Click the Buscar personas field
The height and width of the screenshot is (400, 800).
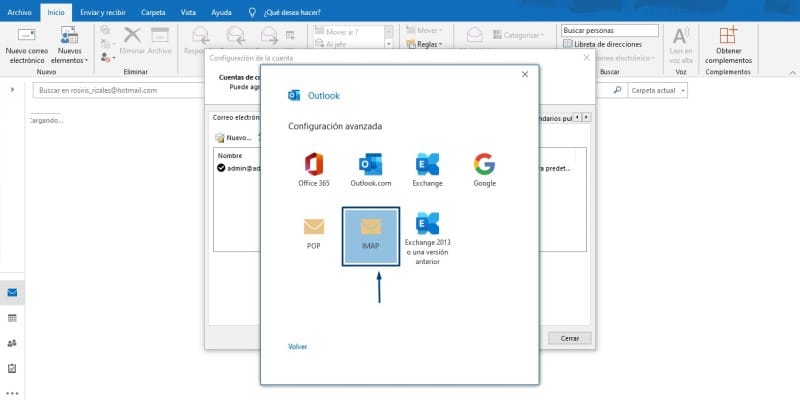click(610, 31)
